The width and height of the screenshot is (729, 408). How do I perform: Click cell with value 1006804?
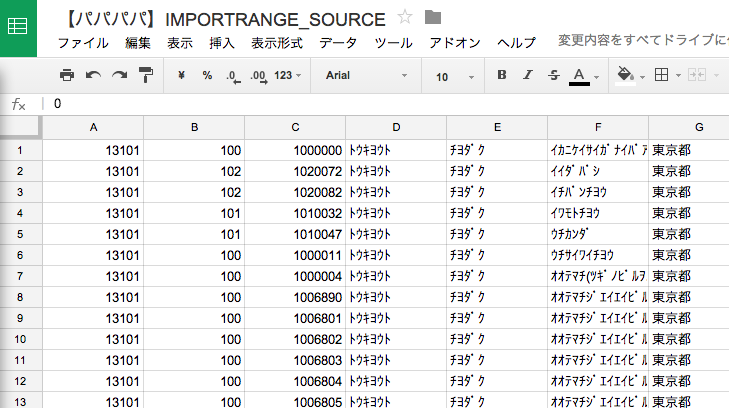295,381
